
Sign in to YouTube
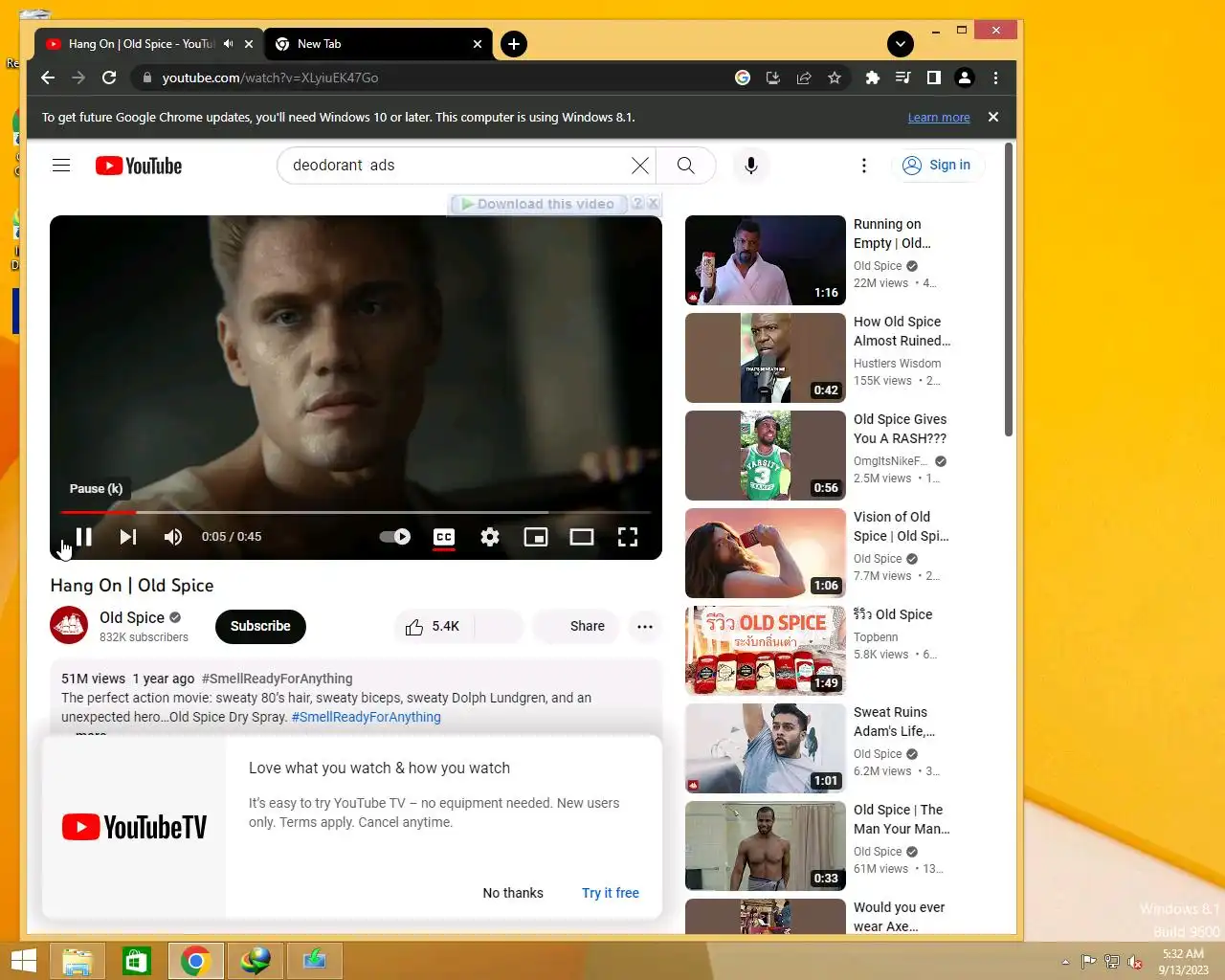pyautogui.click(x=938, y=166)
